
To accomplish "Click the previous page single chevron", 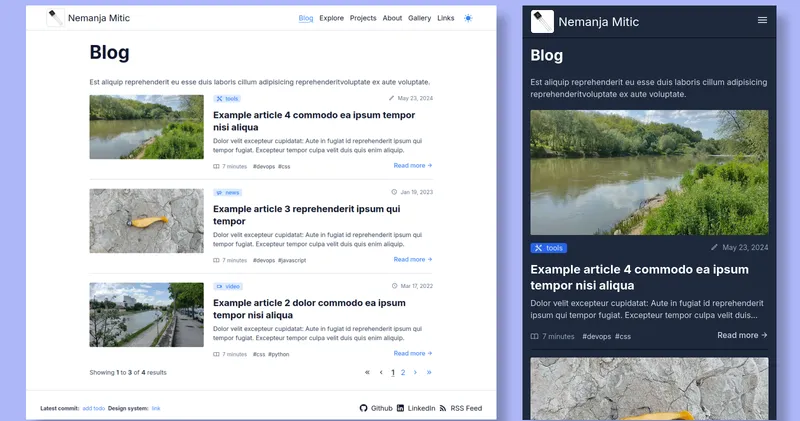I will 380,372.
